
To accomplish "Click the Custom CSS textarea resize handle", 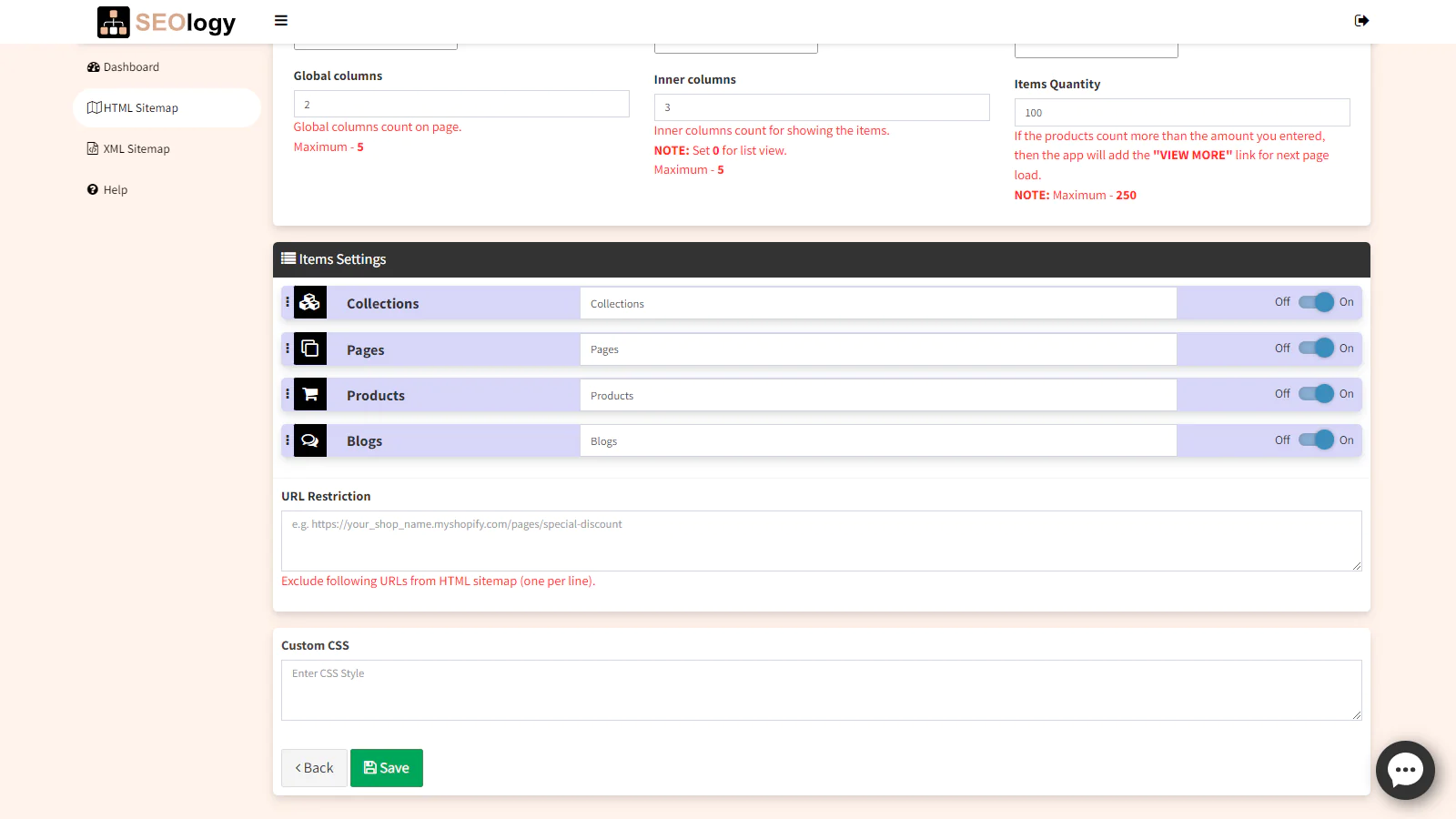I will tap(1356, 714).
